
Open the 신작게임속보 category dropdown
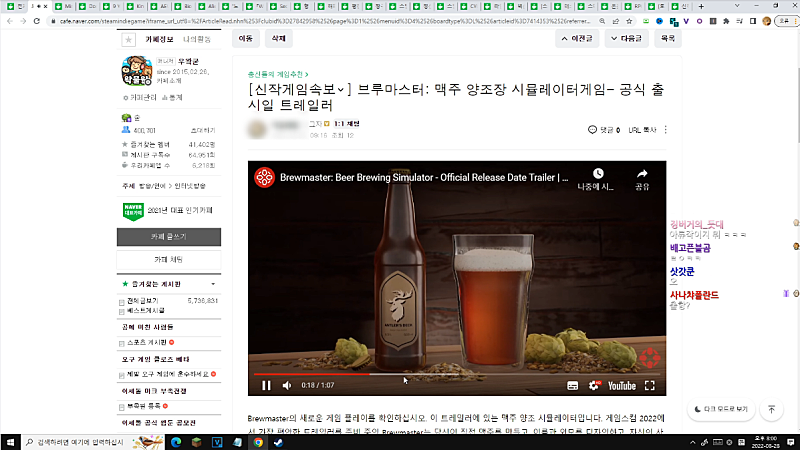coord(341,89)
